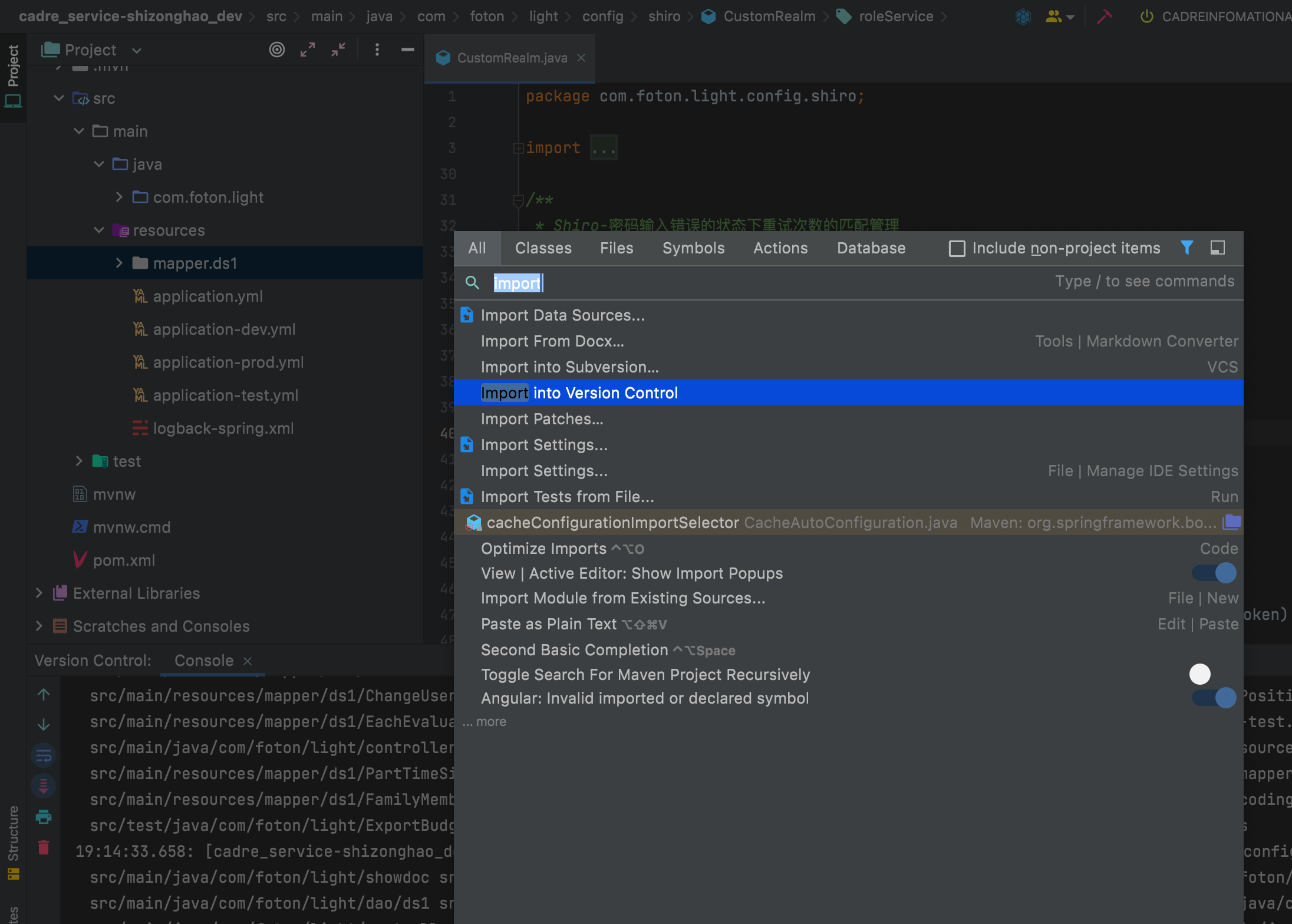Click the filter icon in search popup

pyautogui.click(x=1186, y=248)
